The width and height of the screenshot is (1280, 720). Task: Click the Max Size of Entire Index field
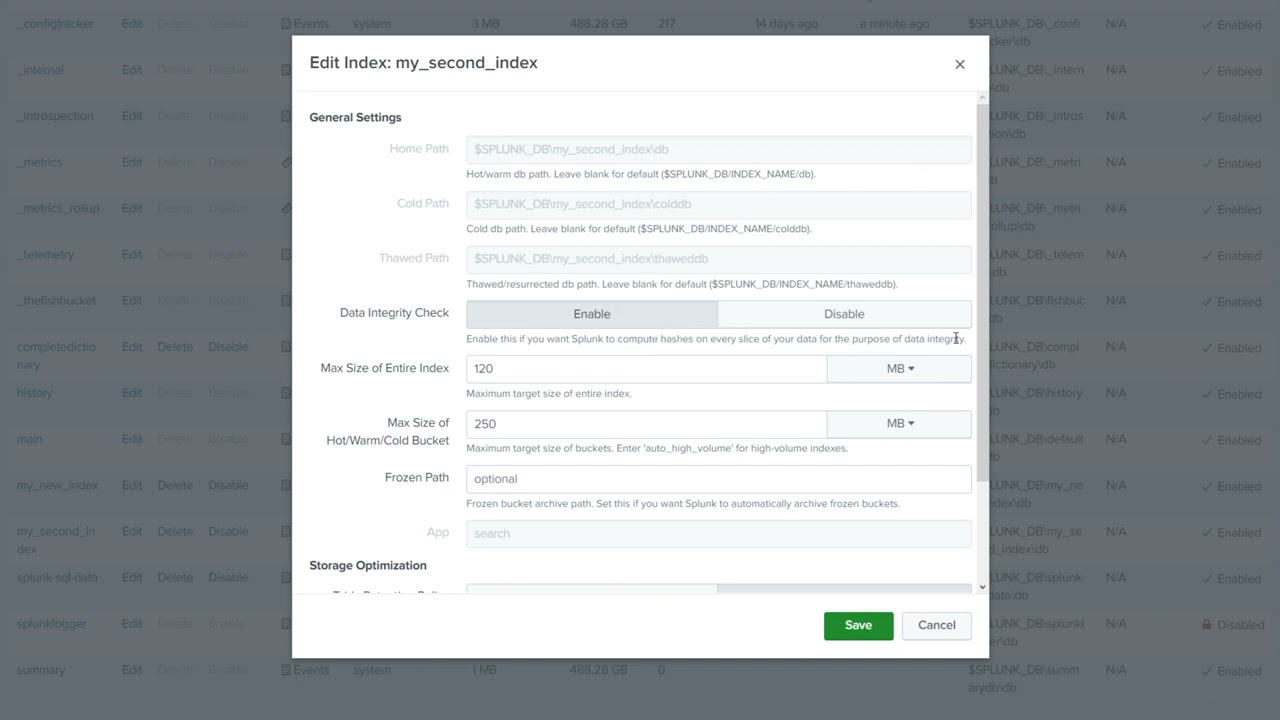(646, 369)
